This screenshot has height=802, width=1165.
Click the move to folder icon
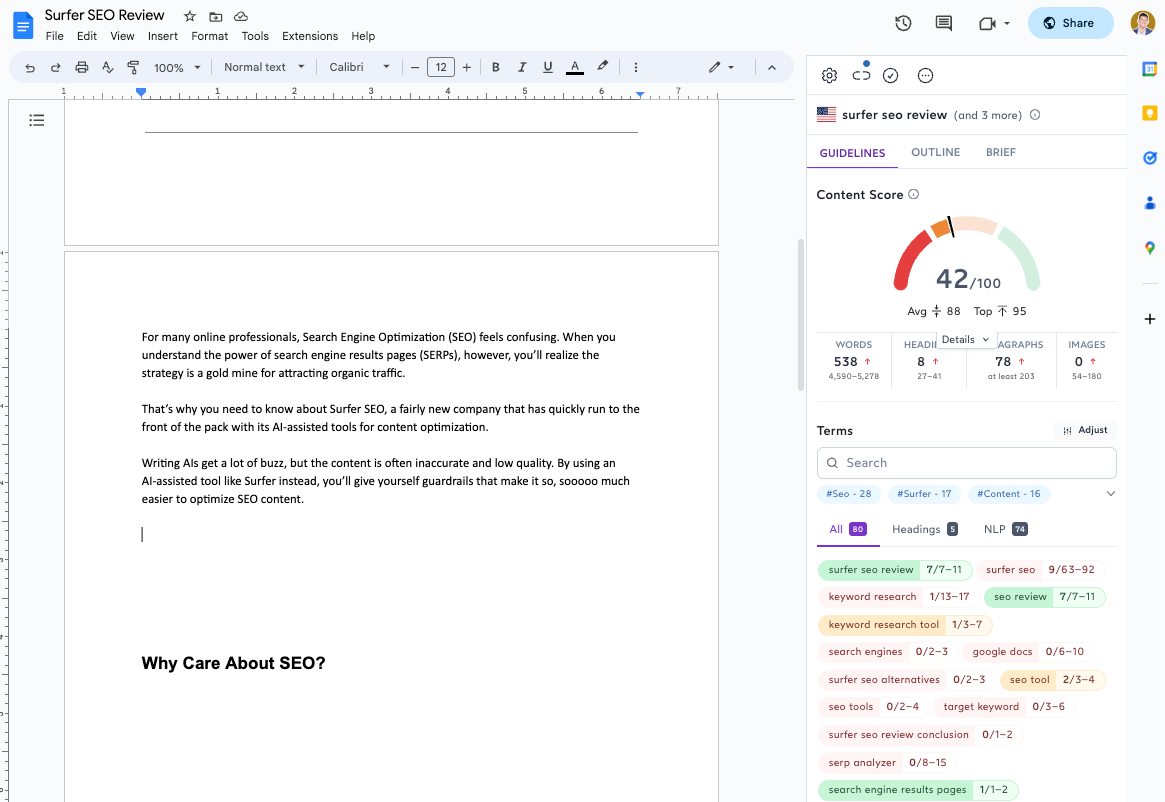tap(215, 16)
